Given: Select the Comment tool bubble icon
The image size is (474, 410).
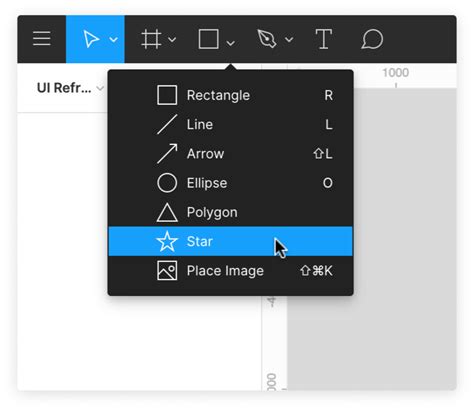Looking at the screenshot, I should pyautogui.click(x=372, y=39).
